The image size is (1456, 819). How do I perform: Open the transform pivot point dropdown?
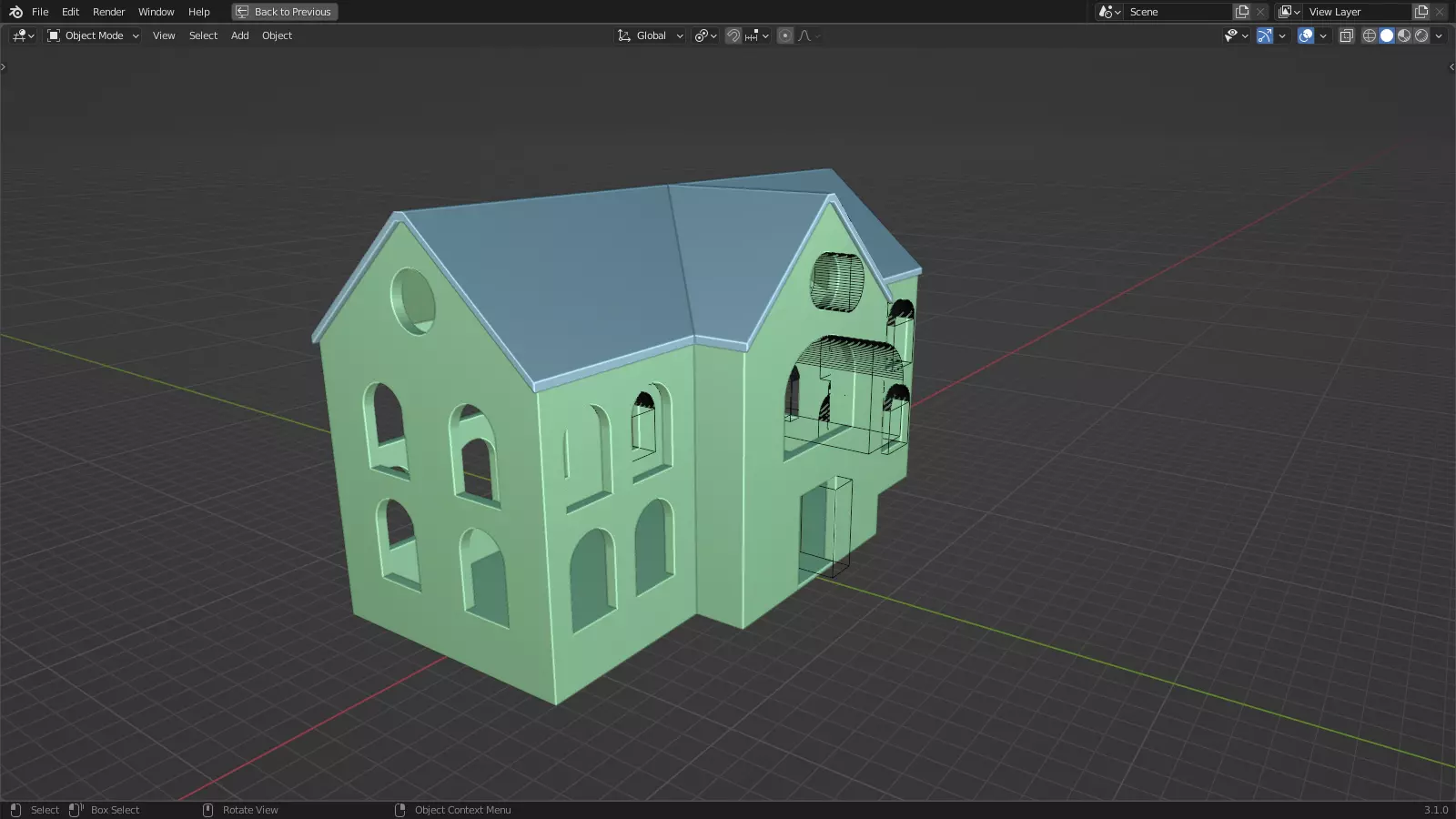[x=705, y=35]
